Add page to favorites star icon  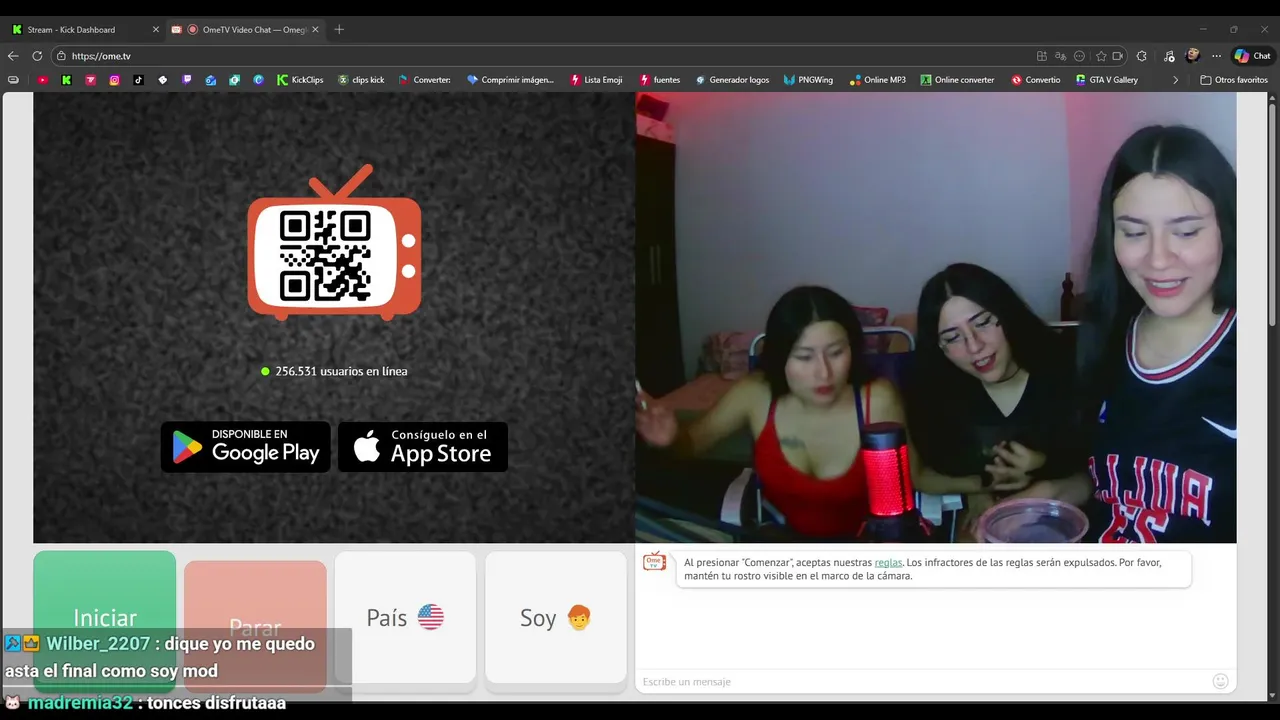(x=1101, y=56)
